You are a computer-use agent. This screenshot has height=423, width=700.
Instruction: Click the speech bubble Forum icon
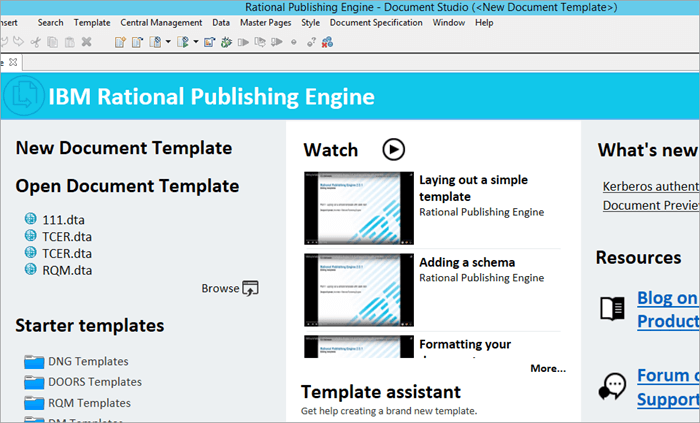[612, 386]
